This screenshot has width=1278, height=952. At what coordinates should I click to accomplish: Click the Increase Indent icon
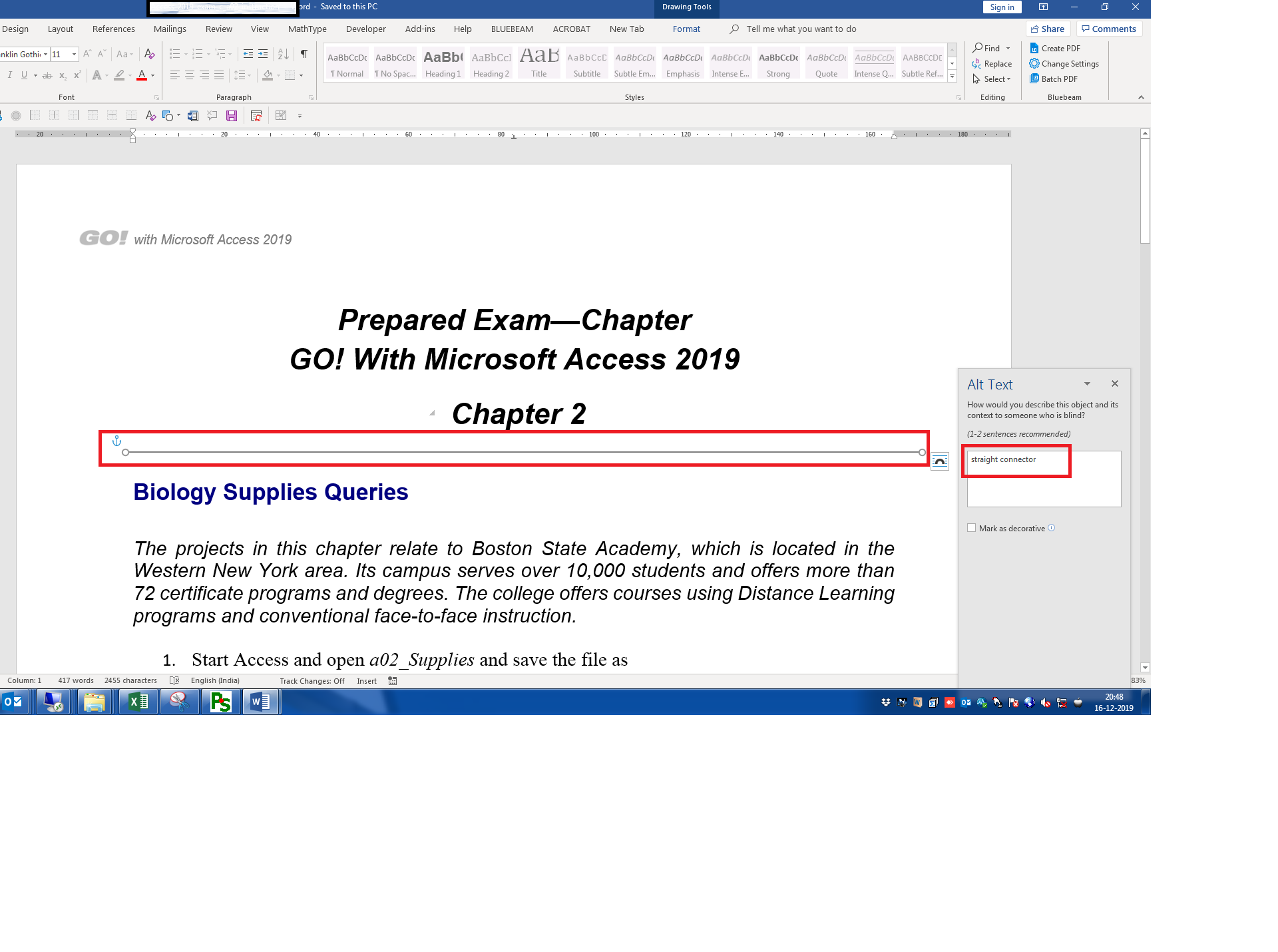[x=263, y=54]
